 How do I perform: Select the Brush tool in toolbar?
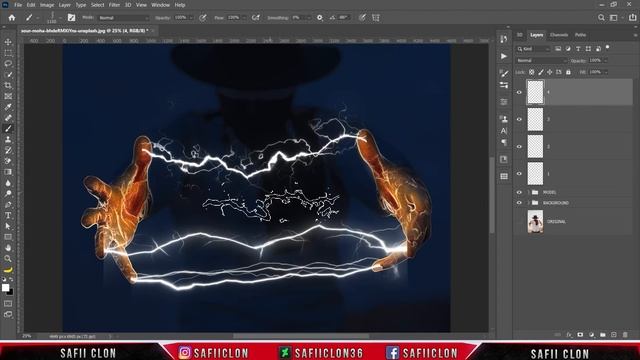click(x=8, y=129)
